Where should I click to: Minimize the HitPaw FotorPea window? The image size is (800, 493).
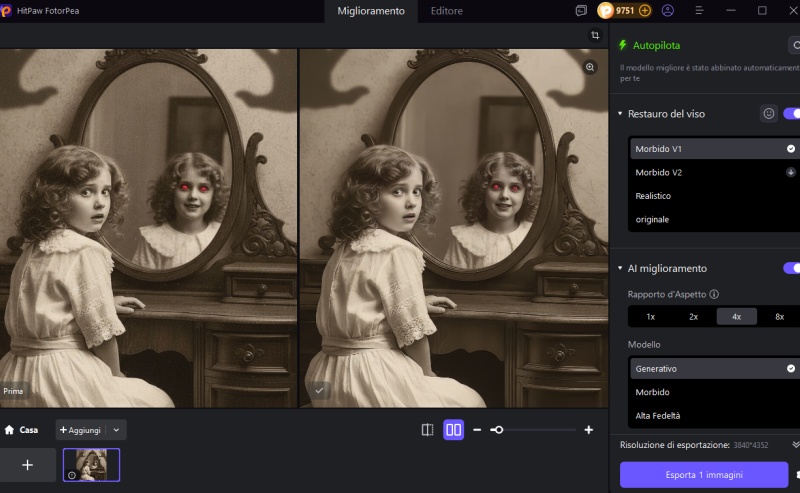click(x=731, y=11)
